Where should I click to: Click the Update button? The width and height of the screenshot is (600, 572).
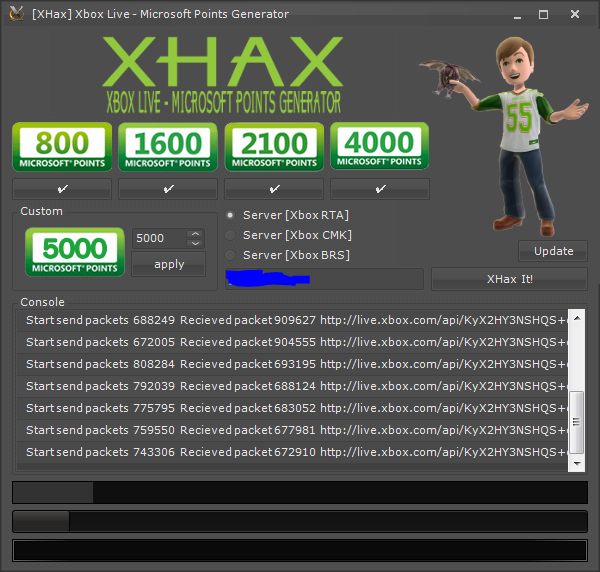[x=553, y=251]
